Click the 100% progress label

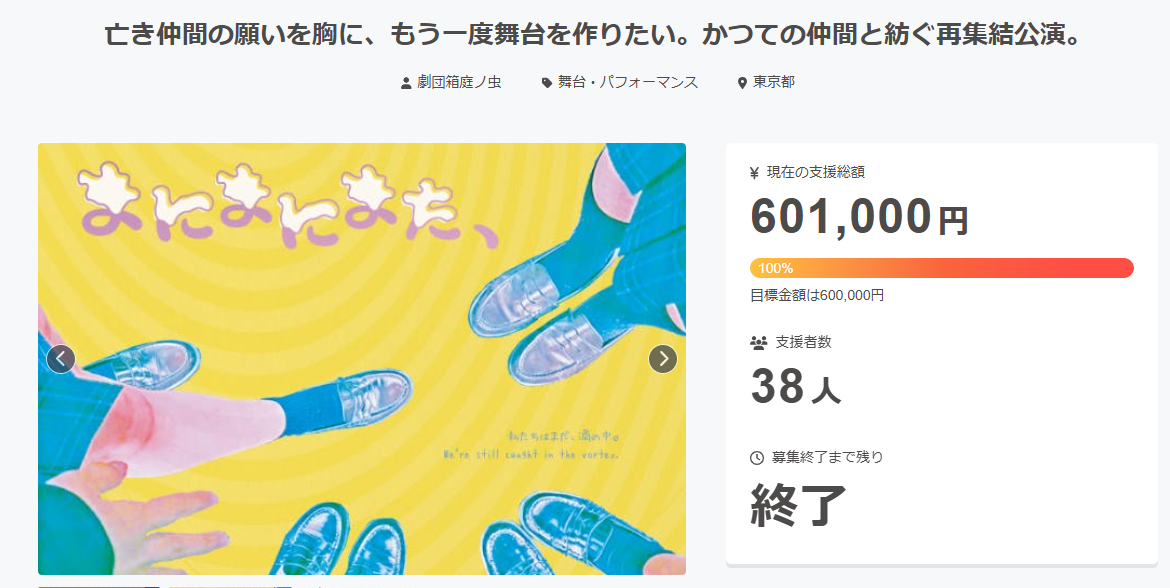[776, 268]
